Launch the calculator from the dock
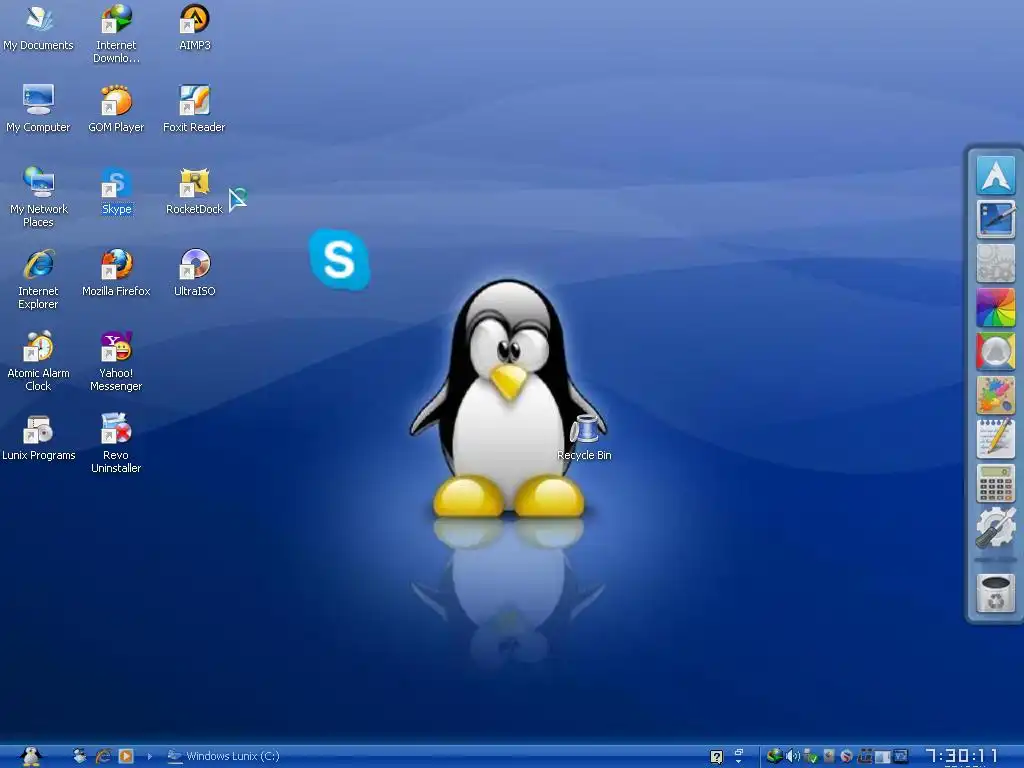The width and height of the screenshot is (1024, 768). (x=995, y=484)
